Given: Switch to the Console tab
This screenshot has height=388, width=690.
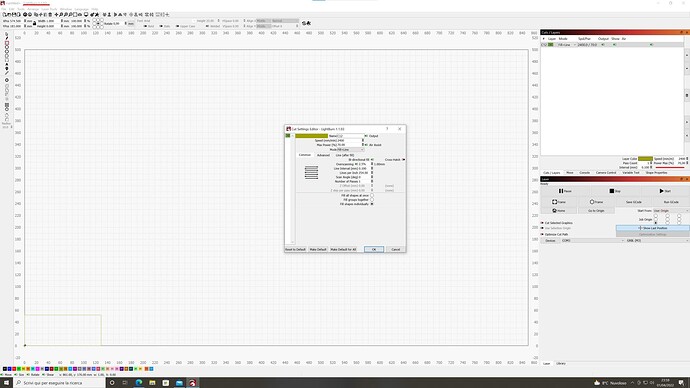Looking at the screenshot, I should click(584, 172).
